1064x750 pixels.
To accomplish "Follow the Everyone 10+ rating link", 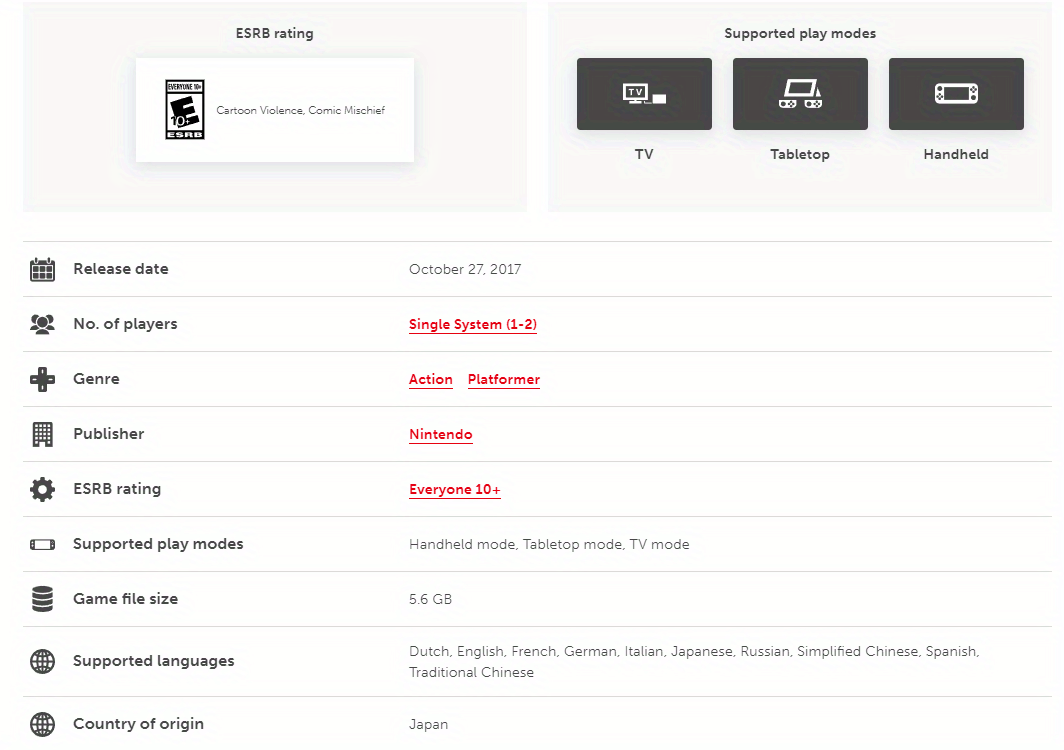I will click(x=454, y=490).
